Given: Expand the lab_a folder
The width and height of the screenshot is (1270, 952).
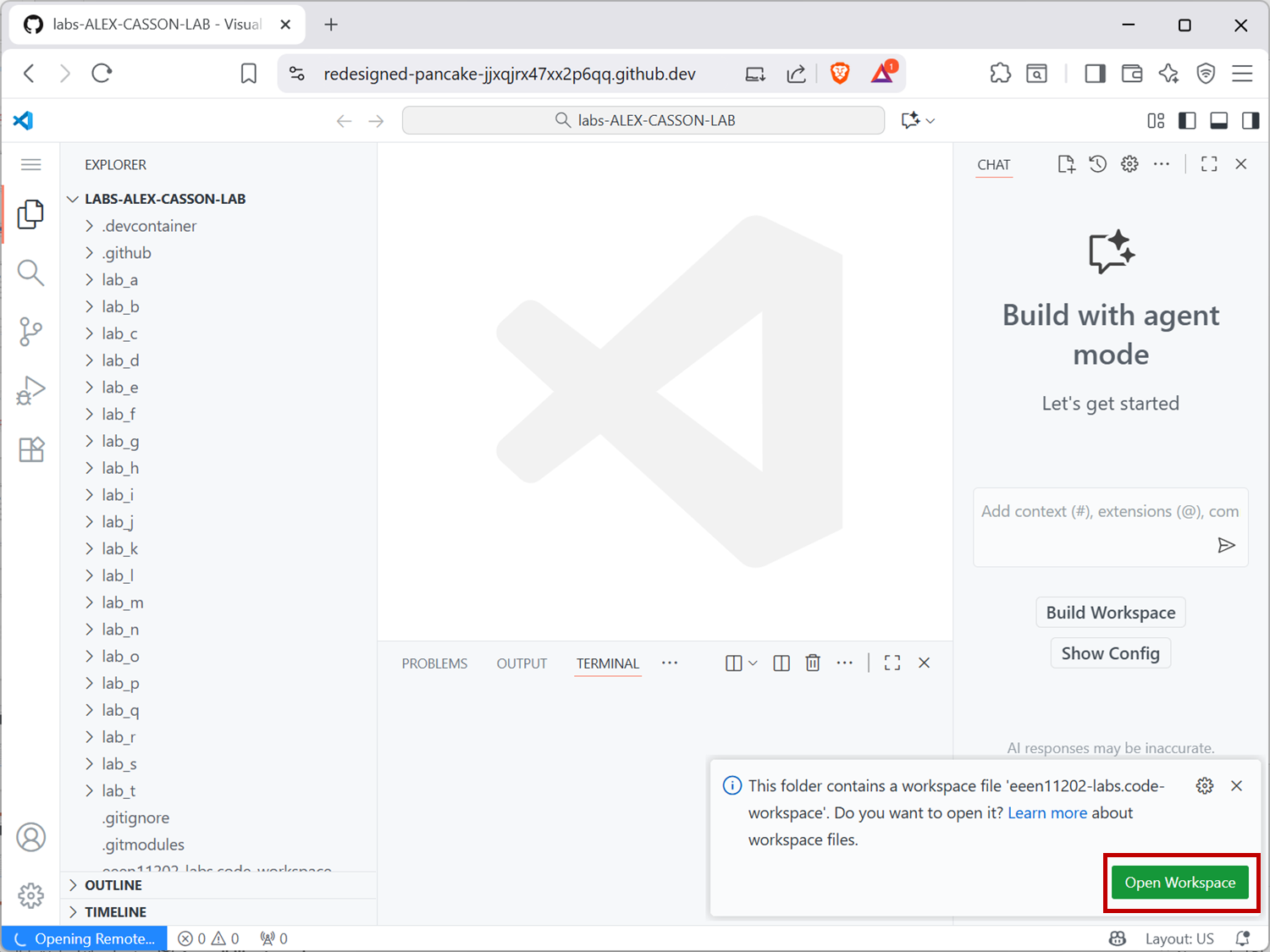Looking at the screenshot, I should click(x=119, y=280).
